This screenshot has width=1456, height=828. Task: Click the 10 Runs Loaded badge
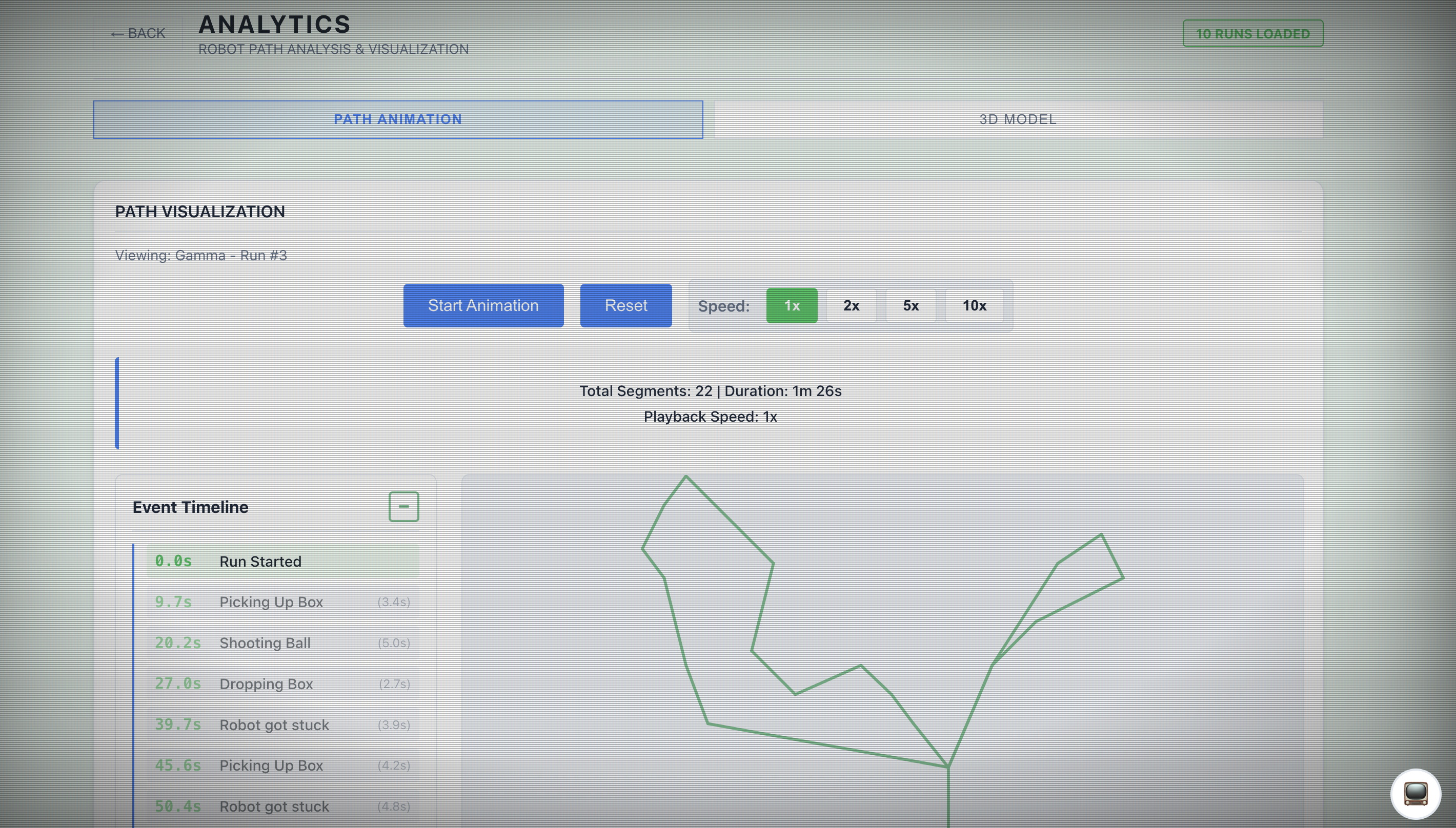click(1252, 33)
